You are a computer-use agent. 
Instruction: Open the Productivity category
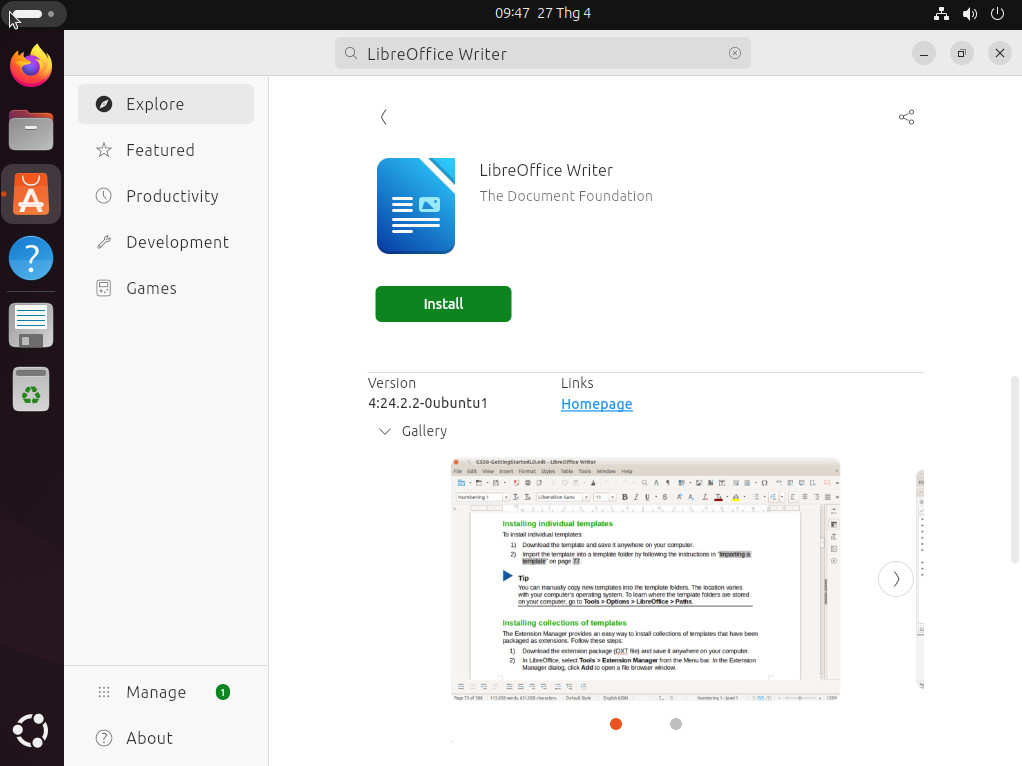tap(166, 196)
